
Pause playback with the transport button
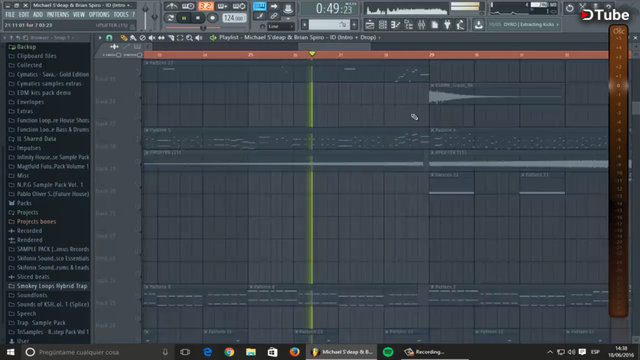pos(184,18)
